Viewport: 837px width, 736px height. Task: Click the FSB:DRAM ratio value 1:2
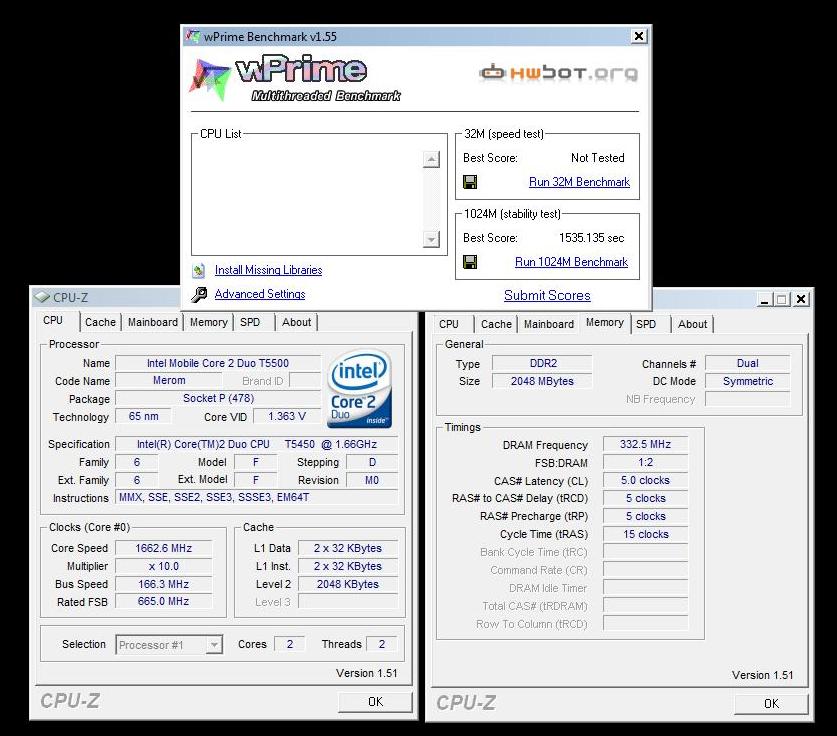tap(645, 462)
